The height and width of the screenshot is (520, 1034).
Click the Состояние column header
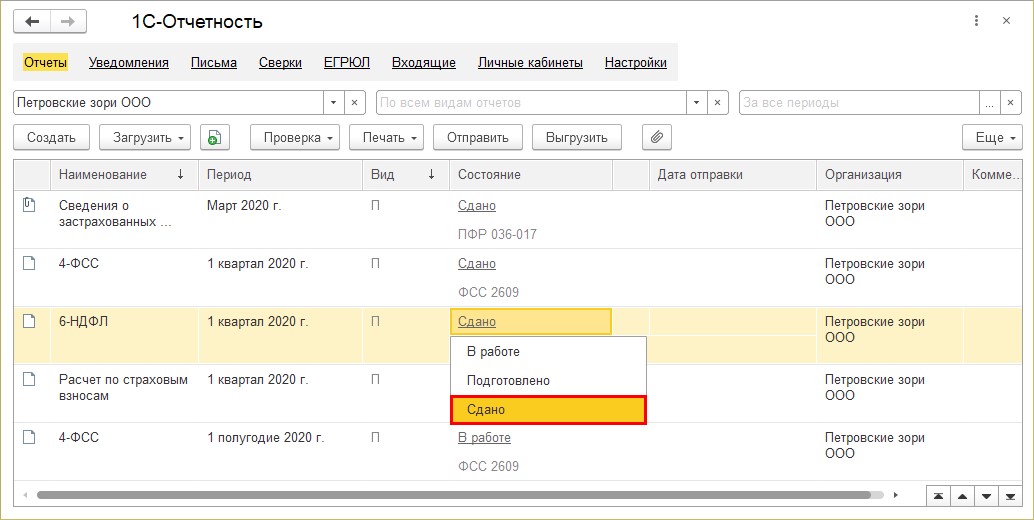point(531,175)
